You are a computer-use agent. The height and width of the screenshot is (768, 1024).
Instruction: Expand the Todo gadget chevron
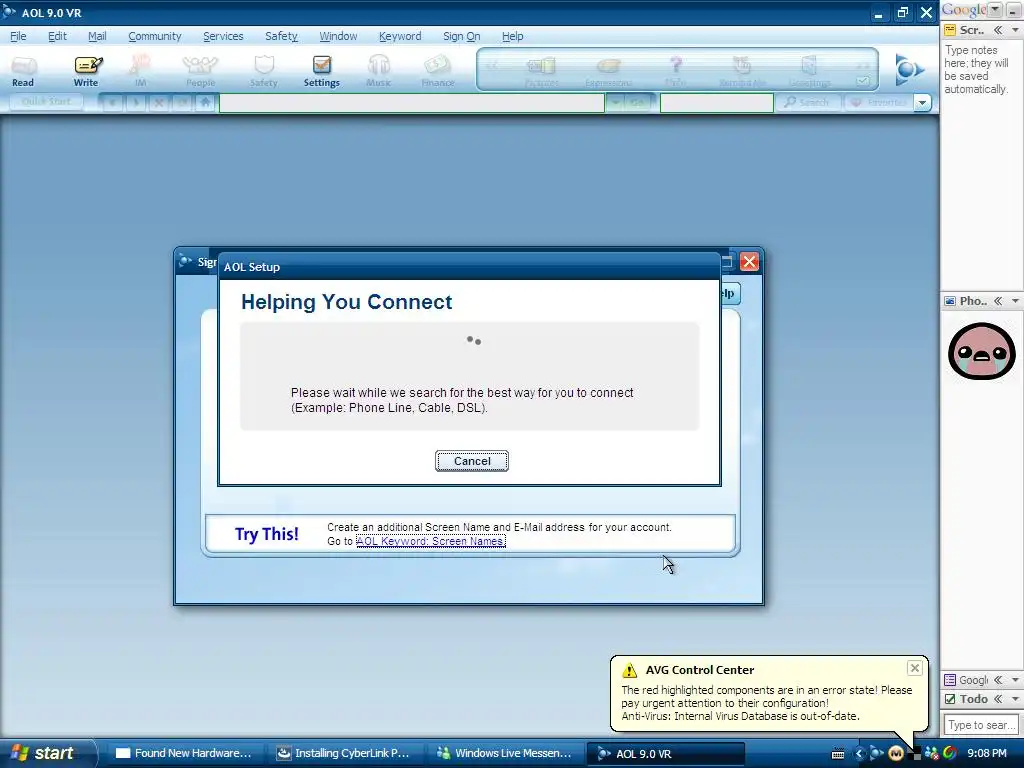tap(998, 699)
